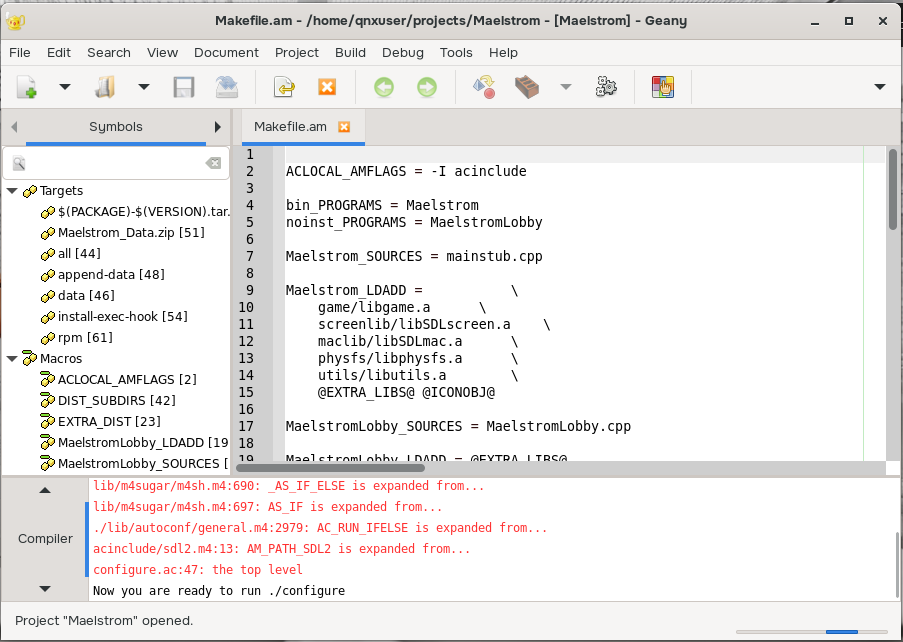Click the Open file toolbar icon
903x642 pixels.
point(105,88)
